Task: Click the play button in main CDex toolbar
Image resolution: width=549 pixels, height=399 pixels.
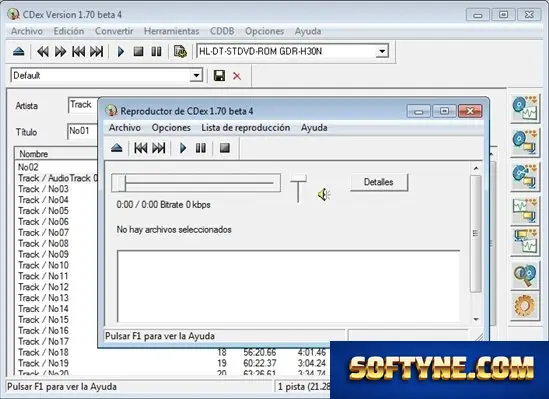Action: pos(121,52)
